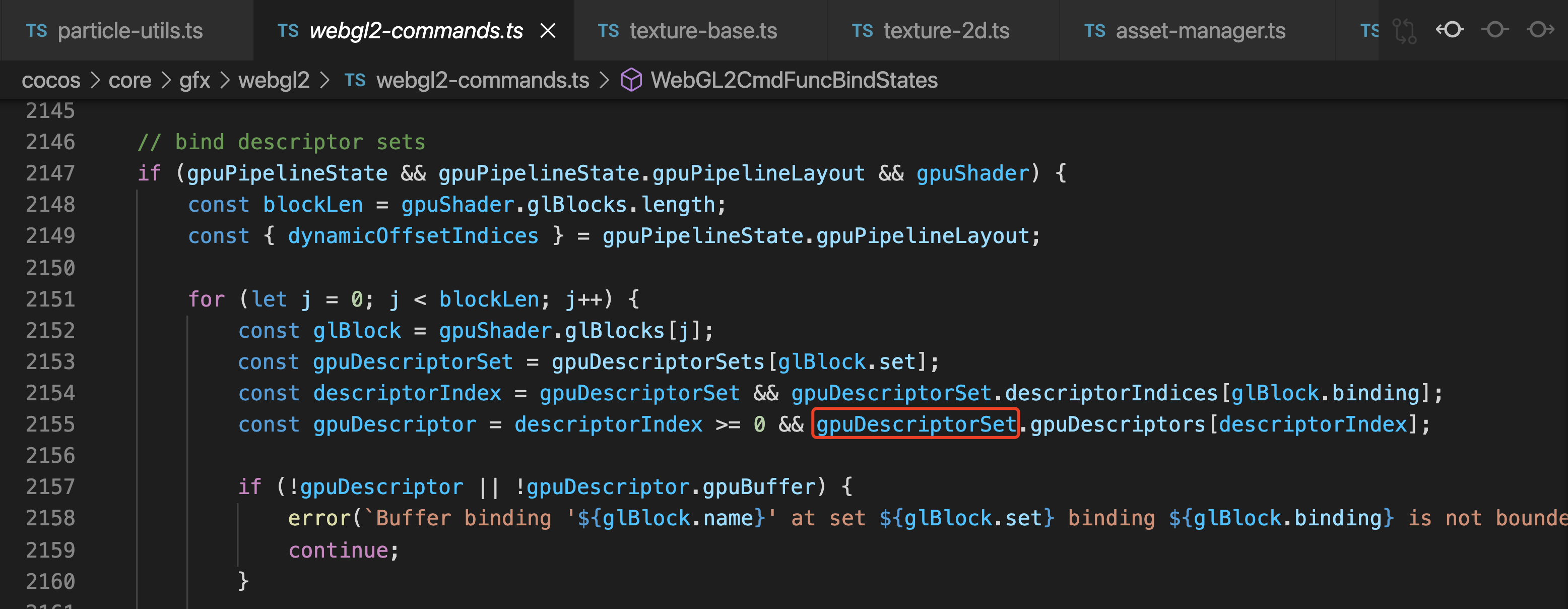This screenshot has height=609, width=1568.
Task: Open the webgl2 folder breadcrumb
Action: pyautogui.click(x=274, y=80)
